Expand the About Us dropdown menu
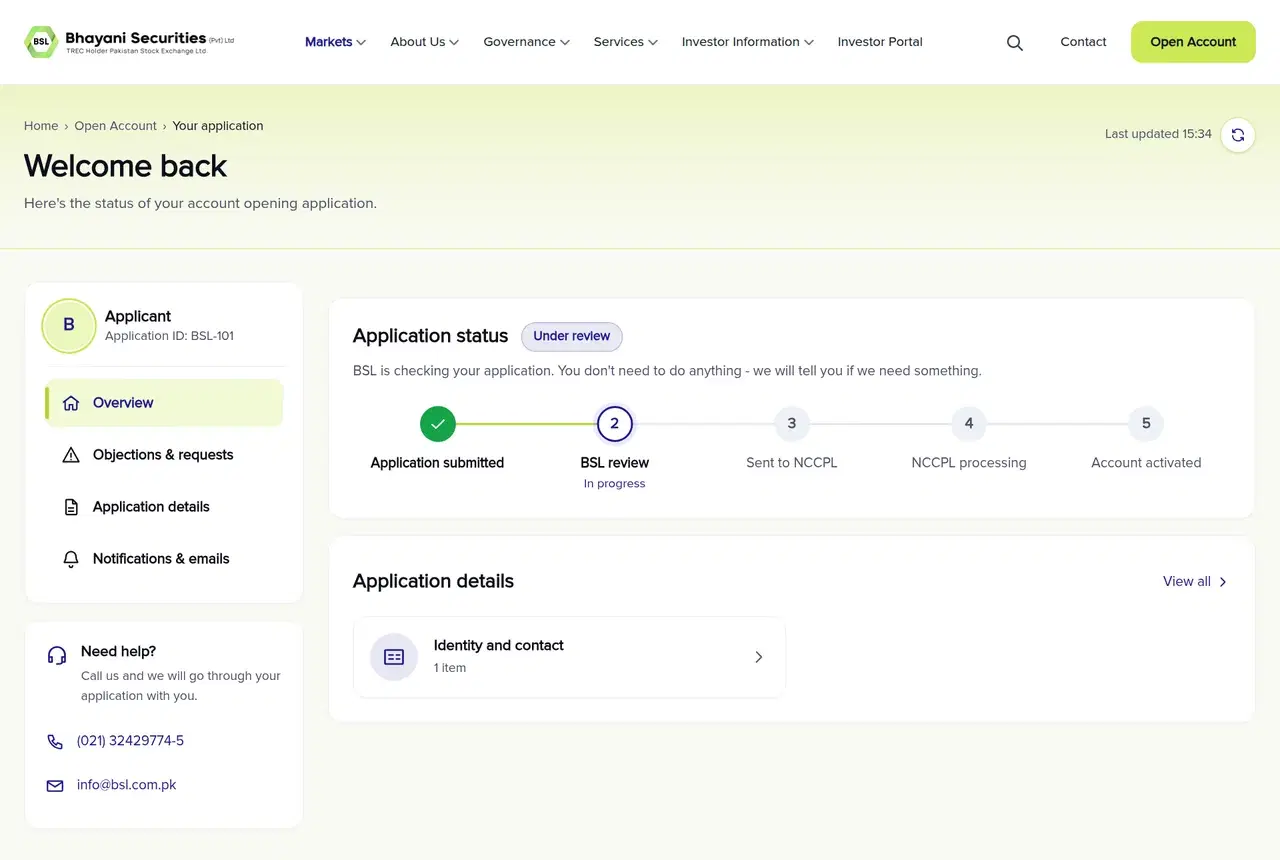 coord(425,42)
